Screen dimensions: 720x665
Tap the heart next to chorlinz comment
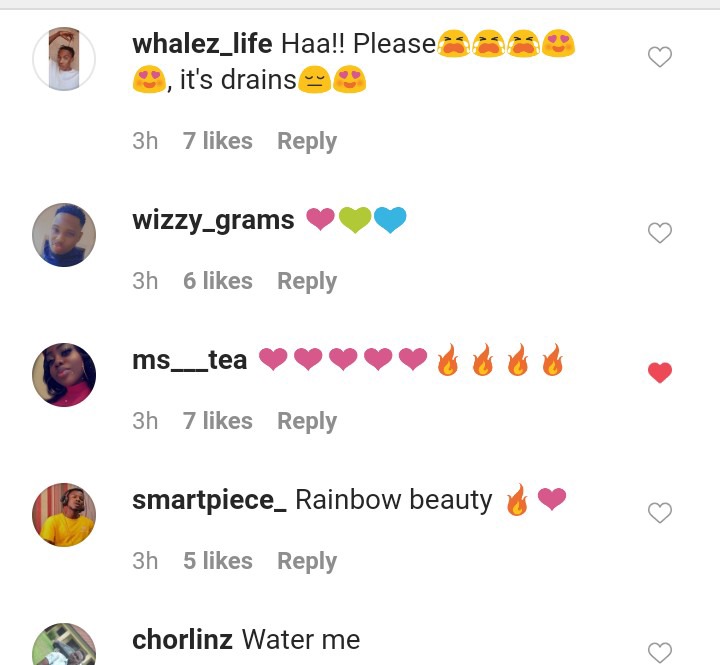click(660, 652)
